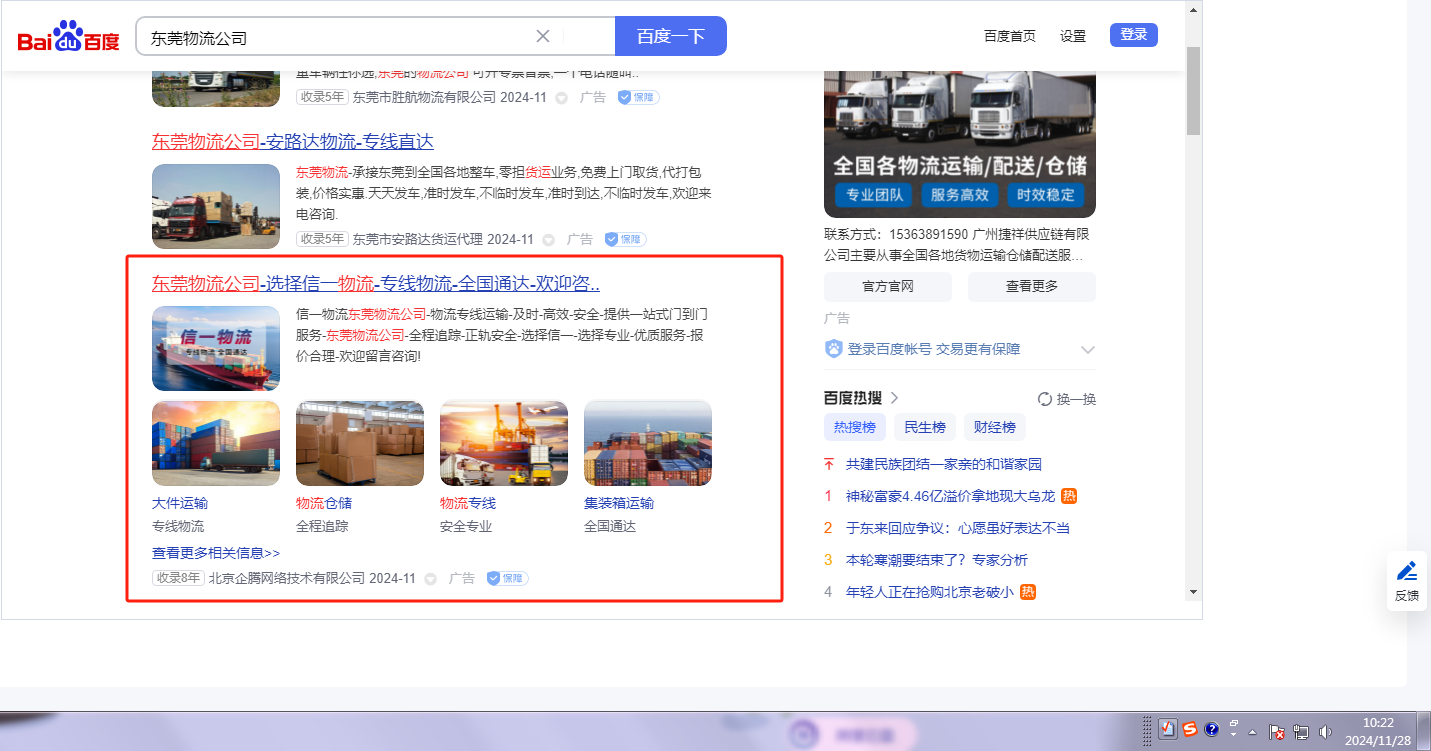
Task: Click the 信一物流 ship thumbnail
Action: 216,348
